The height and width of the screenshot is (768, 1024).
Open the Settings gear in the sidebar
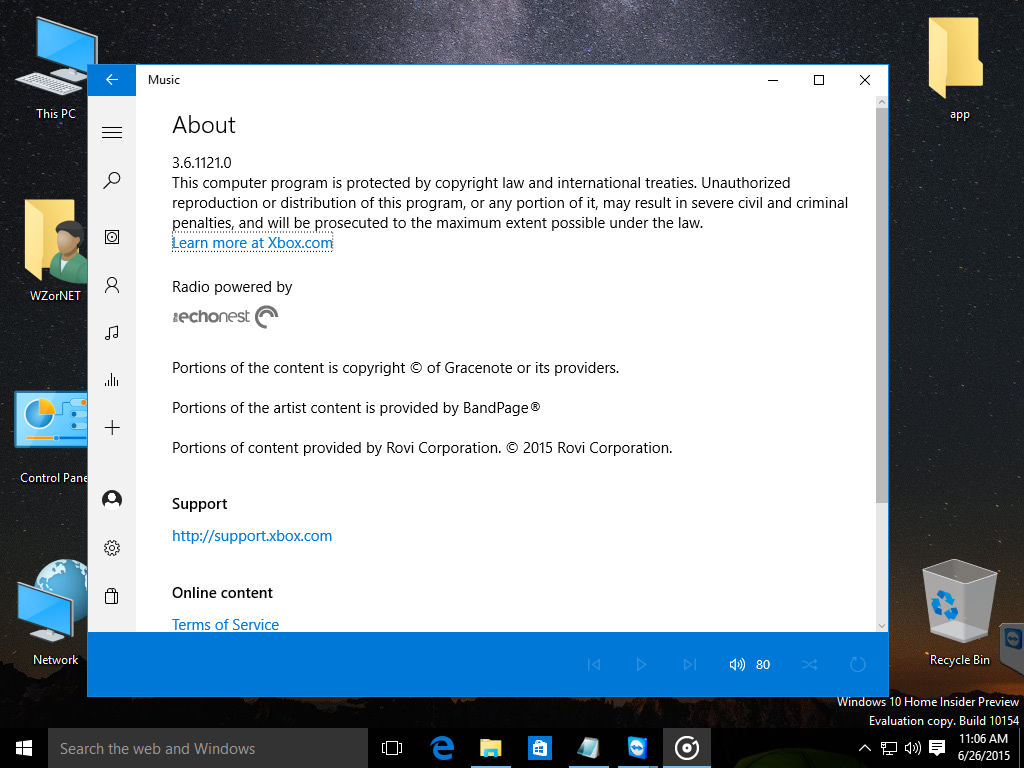[x=112, y=548]
